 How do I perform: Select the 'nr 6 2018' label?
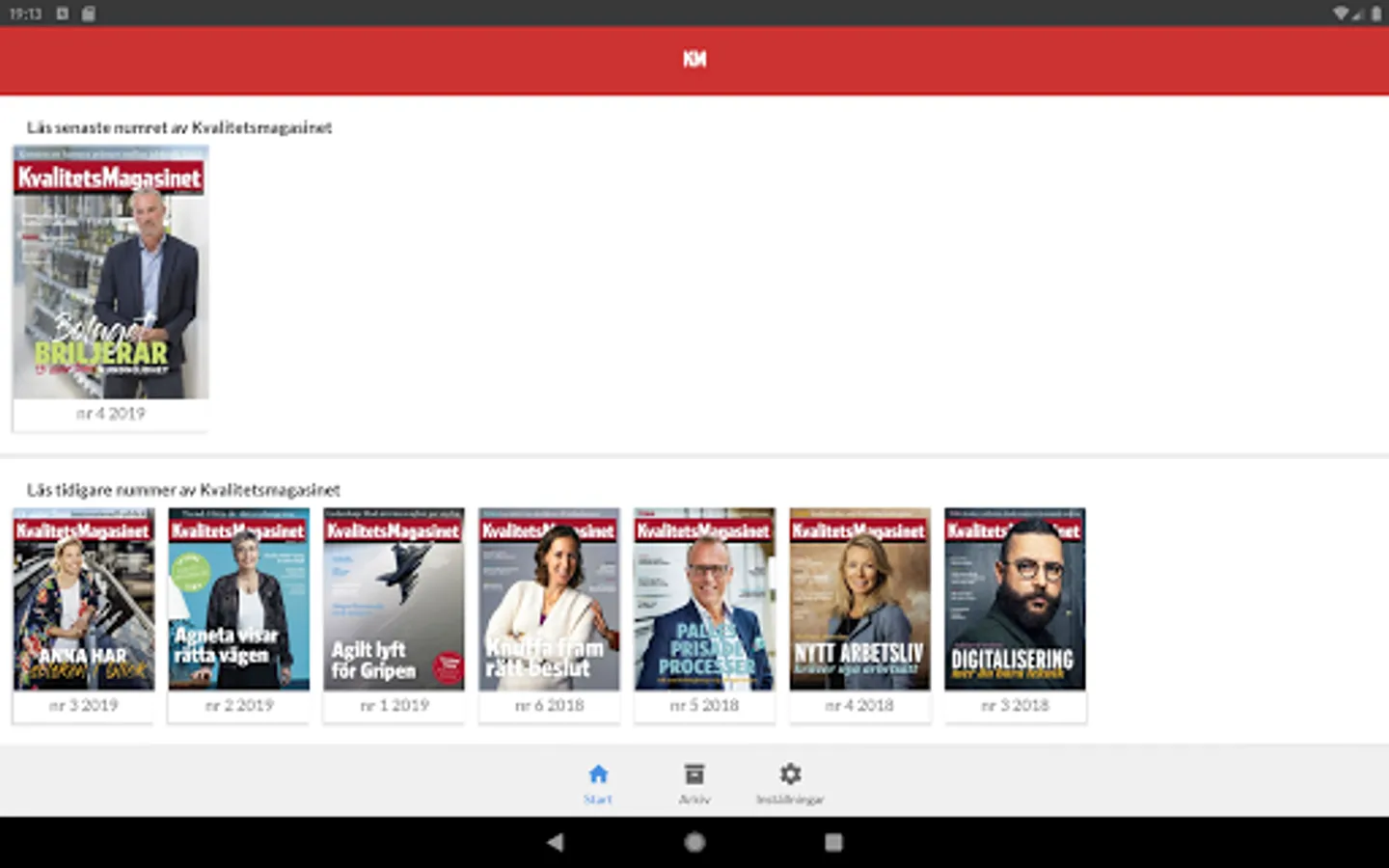(550, 705)
